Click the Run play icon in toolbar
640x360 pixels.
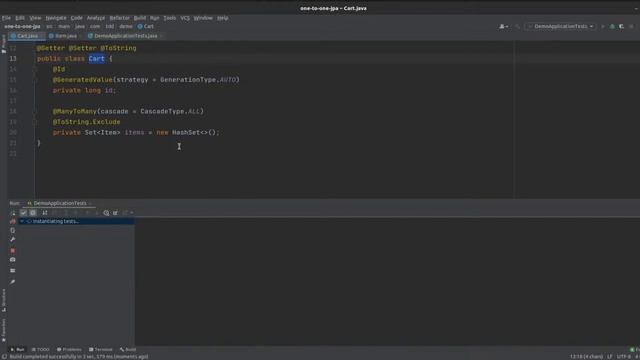(603, 27)
